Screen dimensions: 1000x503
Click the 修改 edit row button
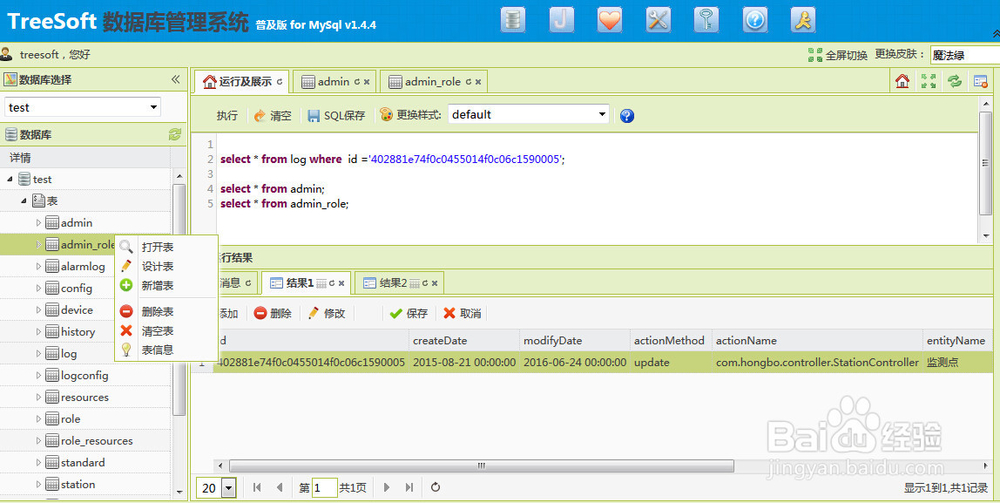[326, 313]
